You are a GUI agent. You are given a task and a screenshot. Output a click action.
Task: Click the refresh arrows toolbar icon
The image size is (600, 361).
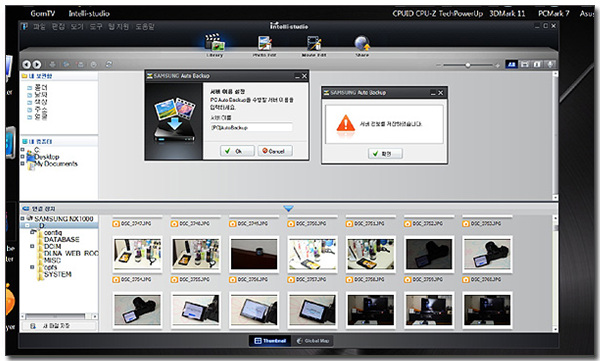(109, 64)
